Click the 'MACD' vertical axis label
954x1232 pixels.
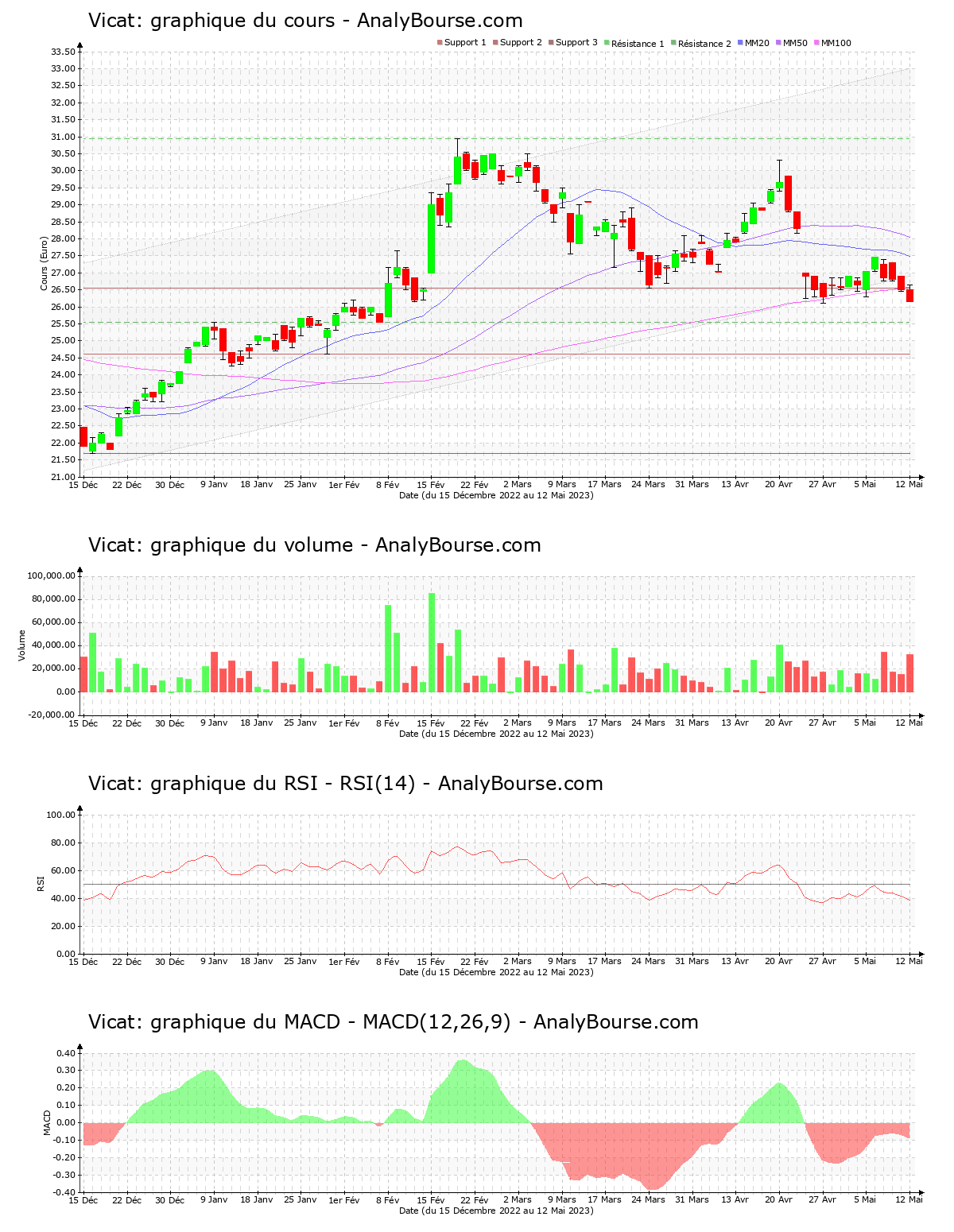(47, 1122)
